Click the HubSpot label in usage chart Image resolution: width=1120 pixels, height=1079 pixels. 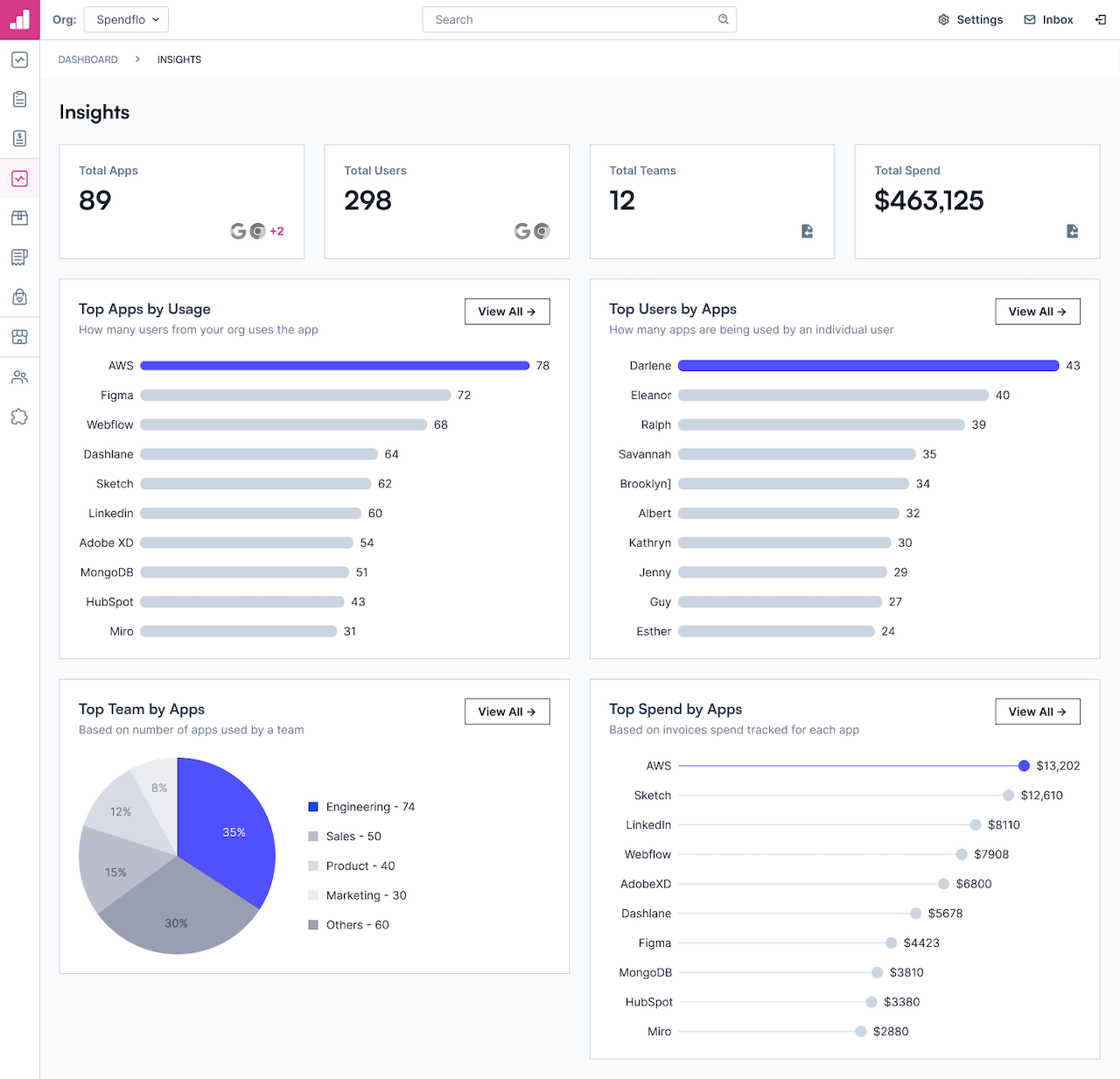pyautogui.click(x=110, y=602)
